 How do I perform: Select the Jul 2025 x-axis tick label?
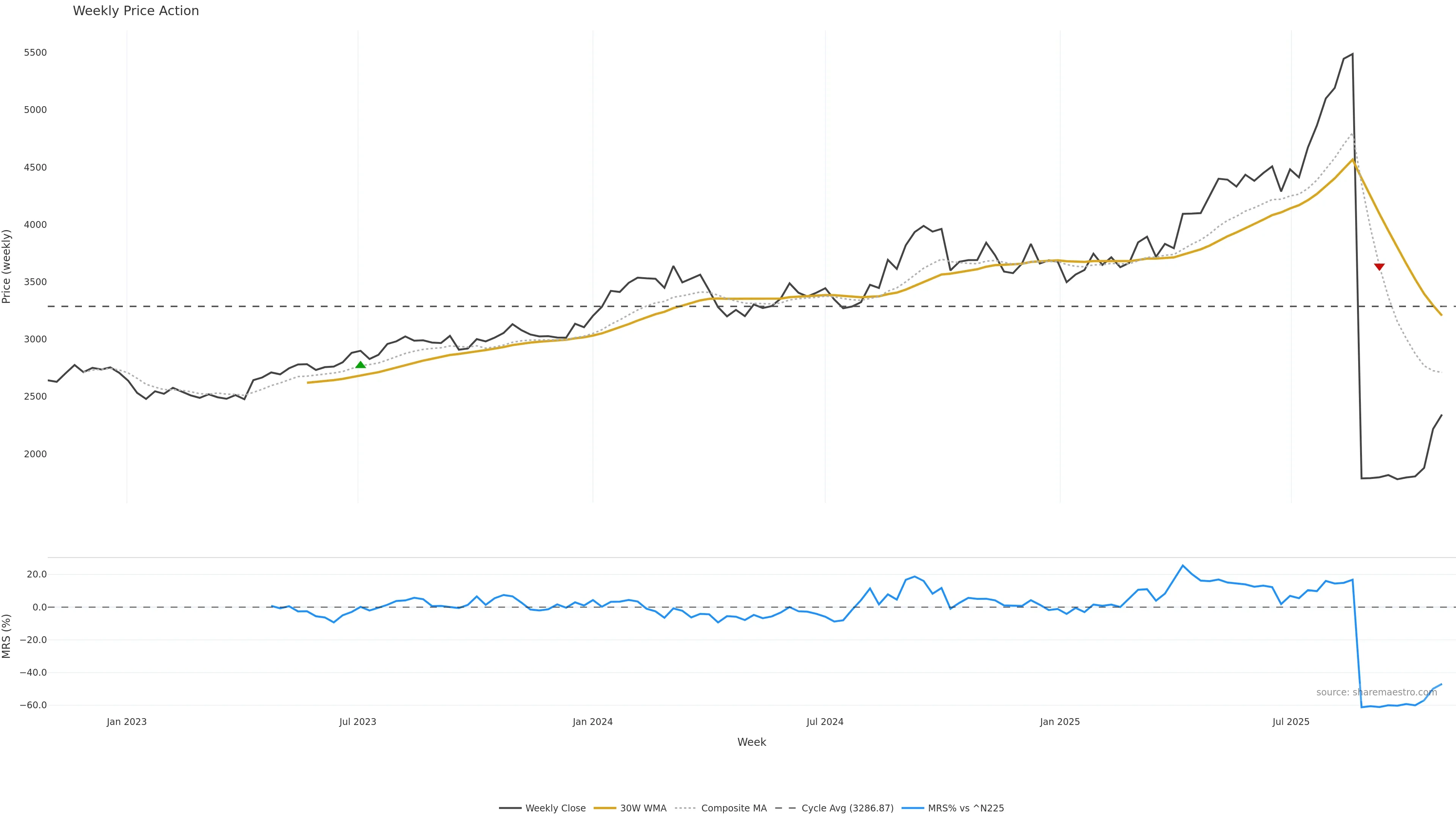pos(1291,722)
